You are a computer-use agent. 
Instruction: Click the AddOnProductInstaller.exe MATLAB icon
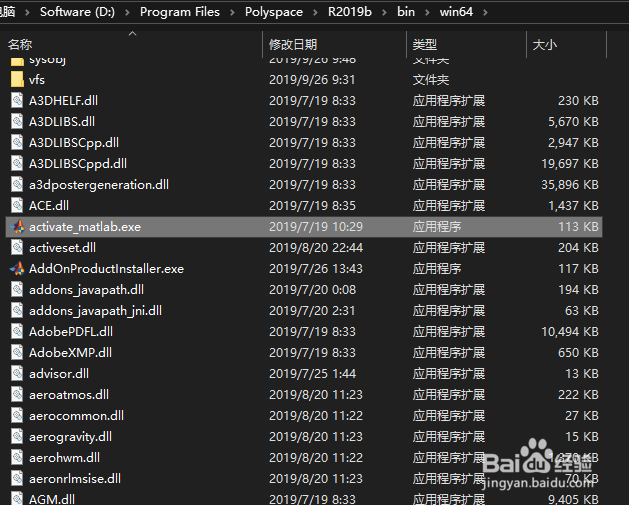click(17, 268)
